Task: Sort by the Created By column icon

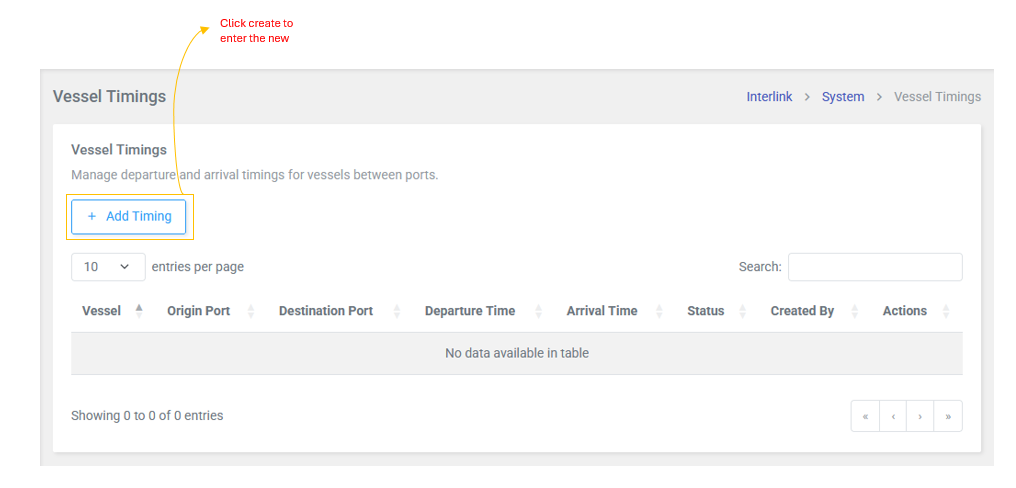Action: coord(855,311)
